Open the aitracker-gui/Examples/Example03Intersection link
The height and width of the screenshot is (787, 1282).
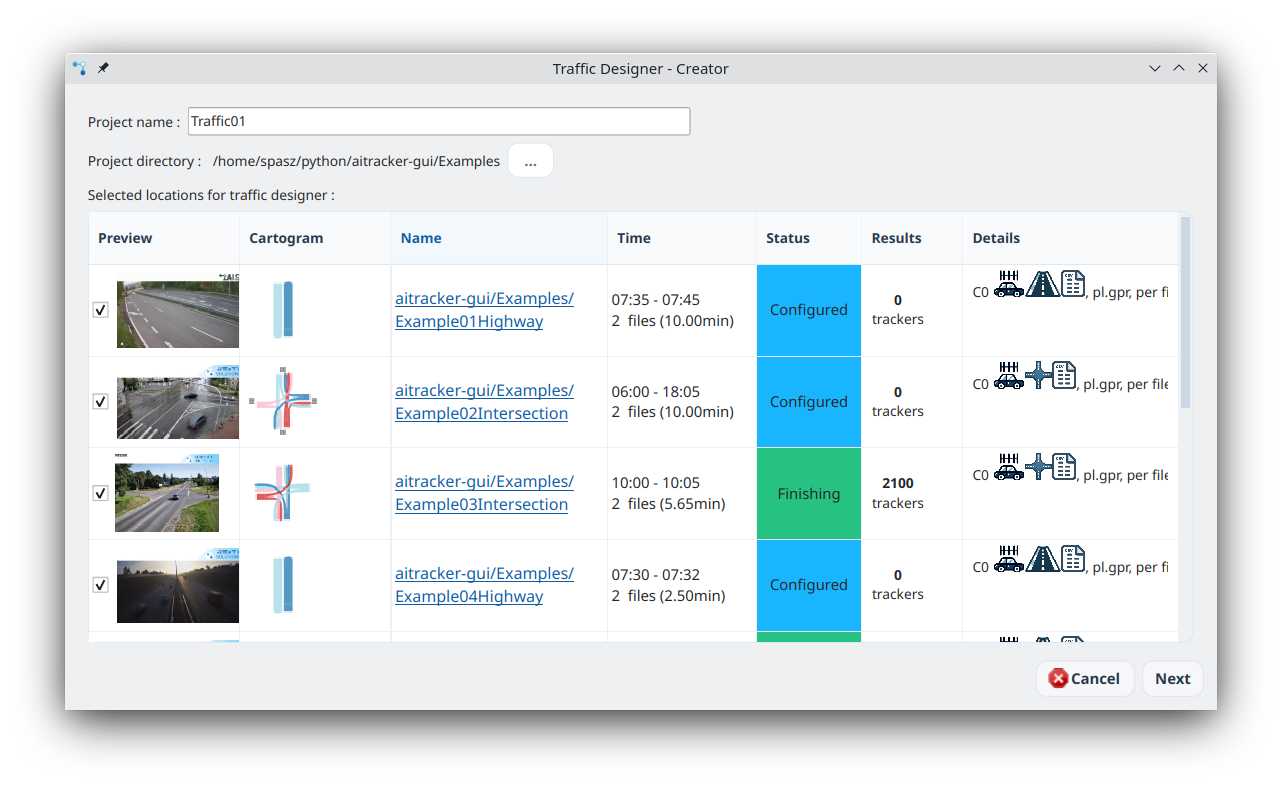[x=484, y=493]
